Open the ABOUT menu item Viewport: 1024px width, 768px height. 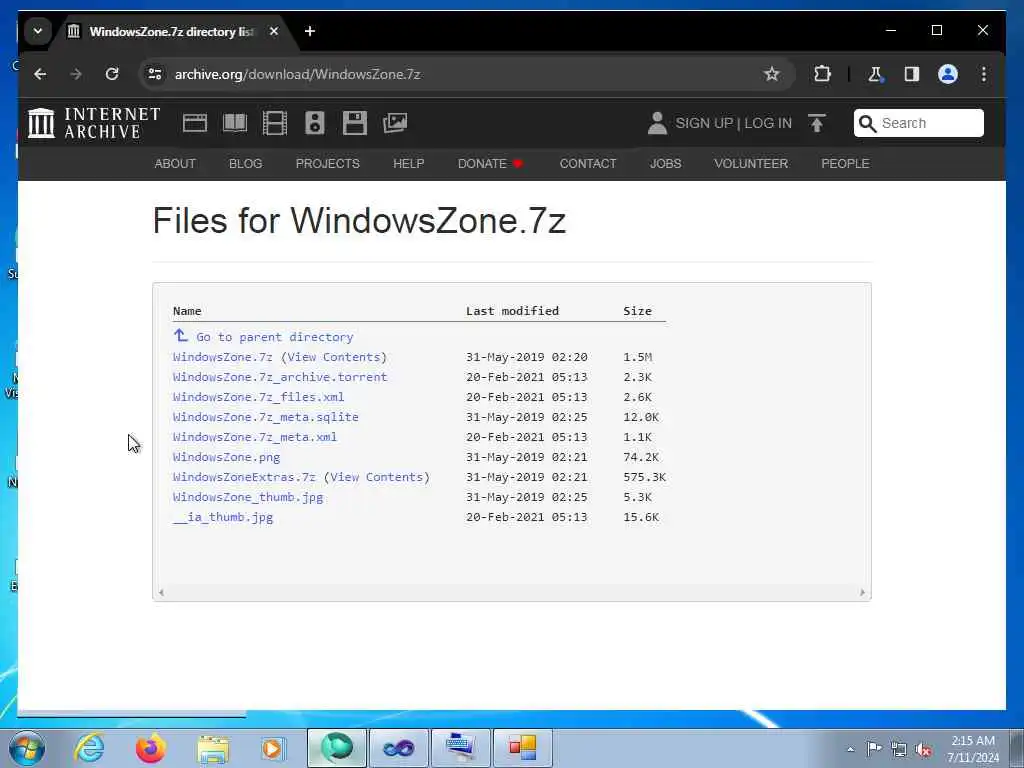[x=175, y=163]
